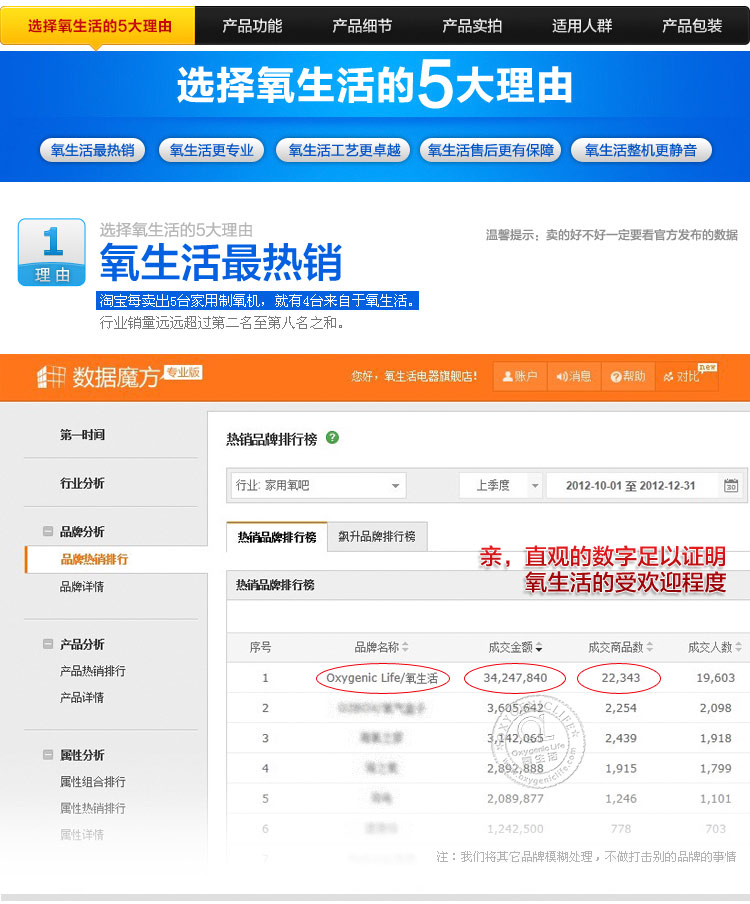
Task: Switch to the 飙升品牌排行榜 tab
Action: 377,537
